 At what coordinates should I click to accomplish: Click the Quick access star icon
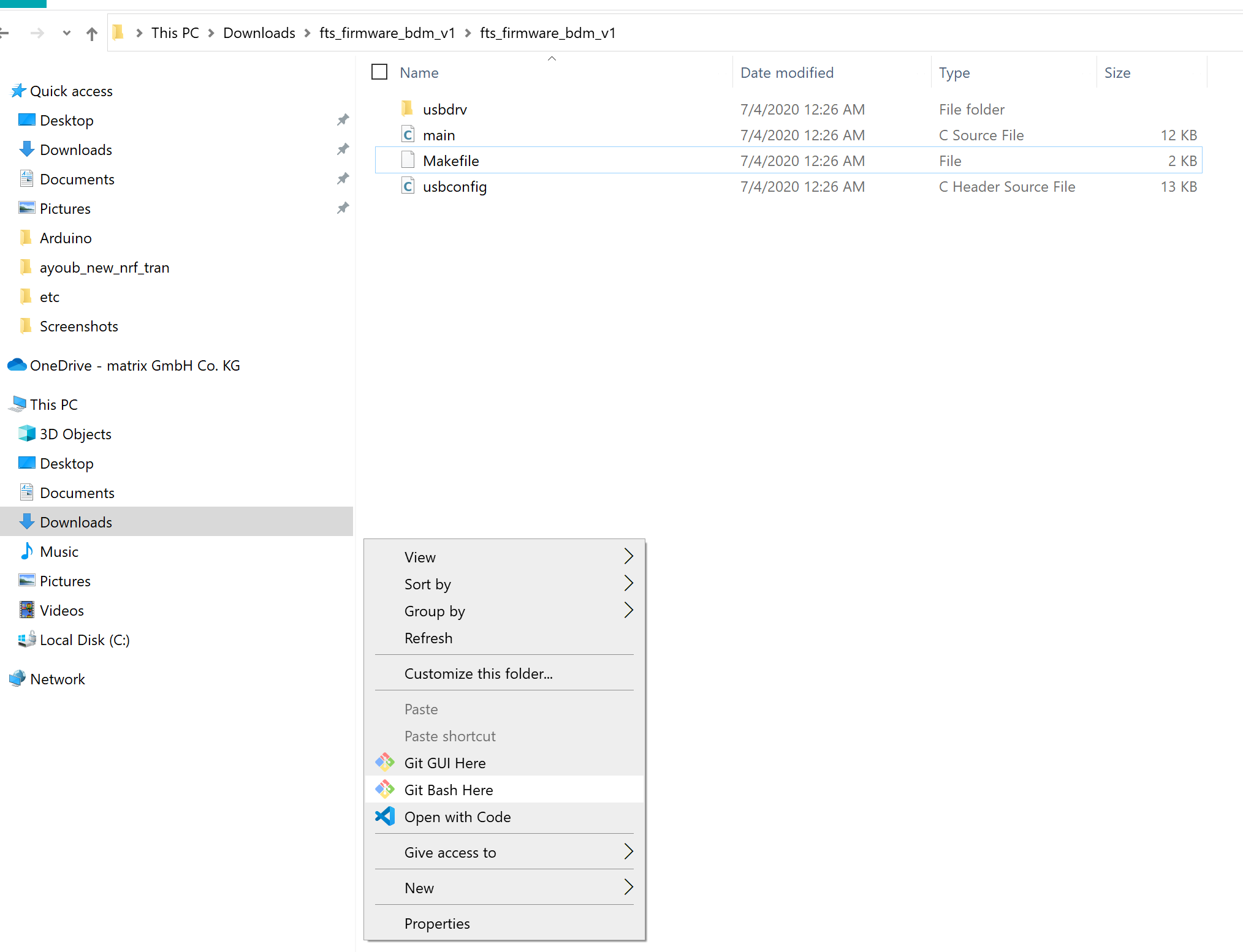point(18,91)
